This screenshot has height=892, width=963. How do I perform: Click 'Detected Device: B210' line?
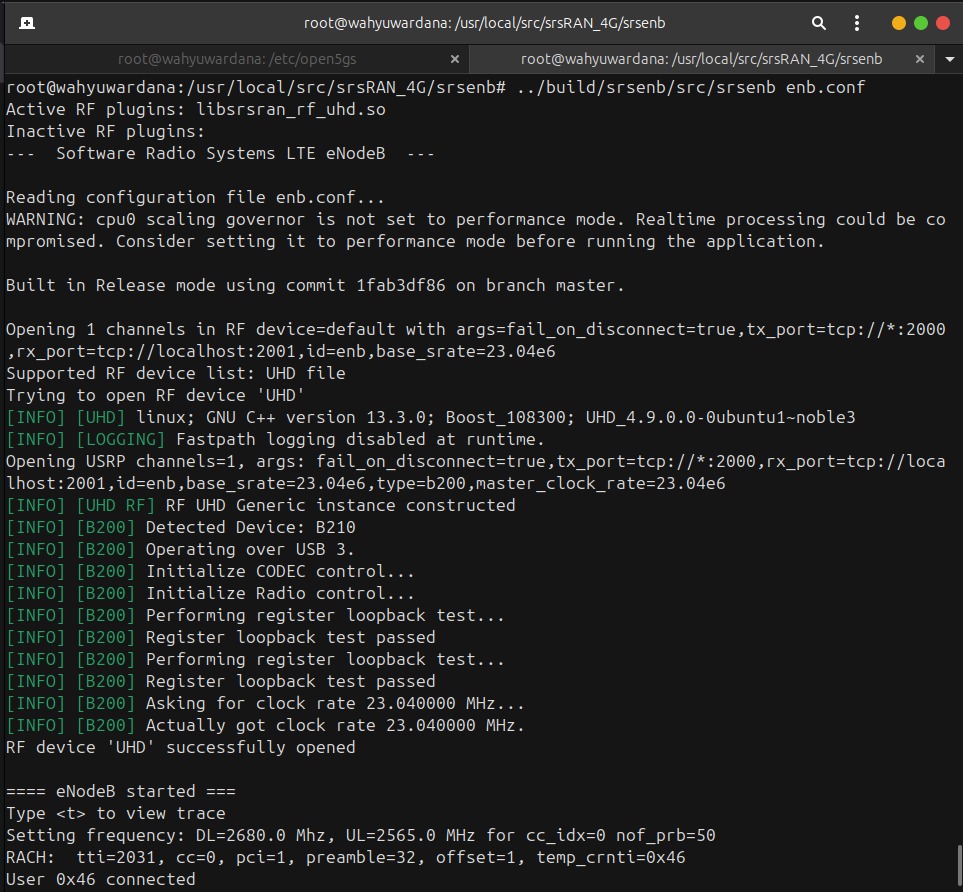click(181, 528)
